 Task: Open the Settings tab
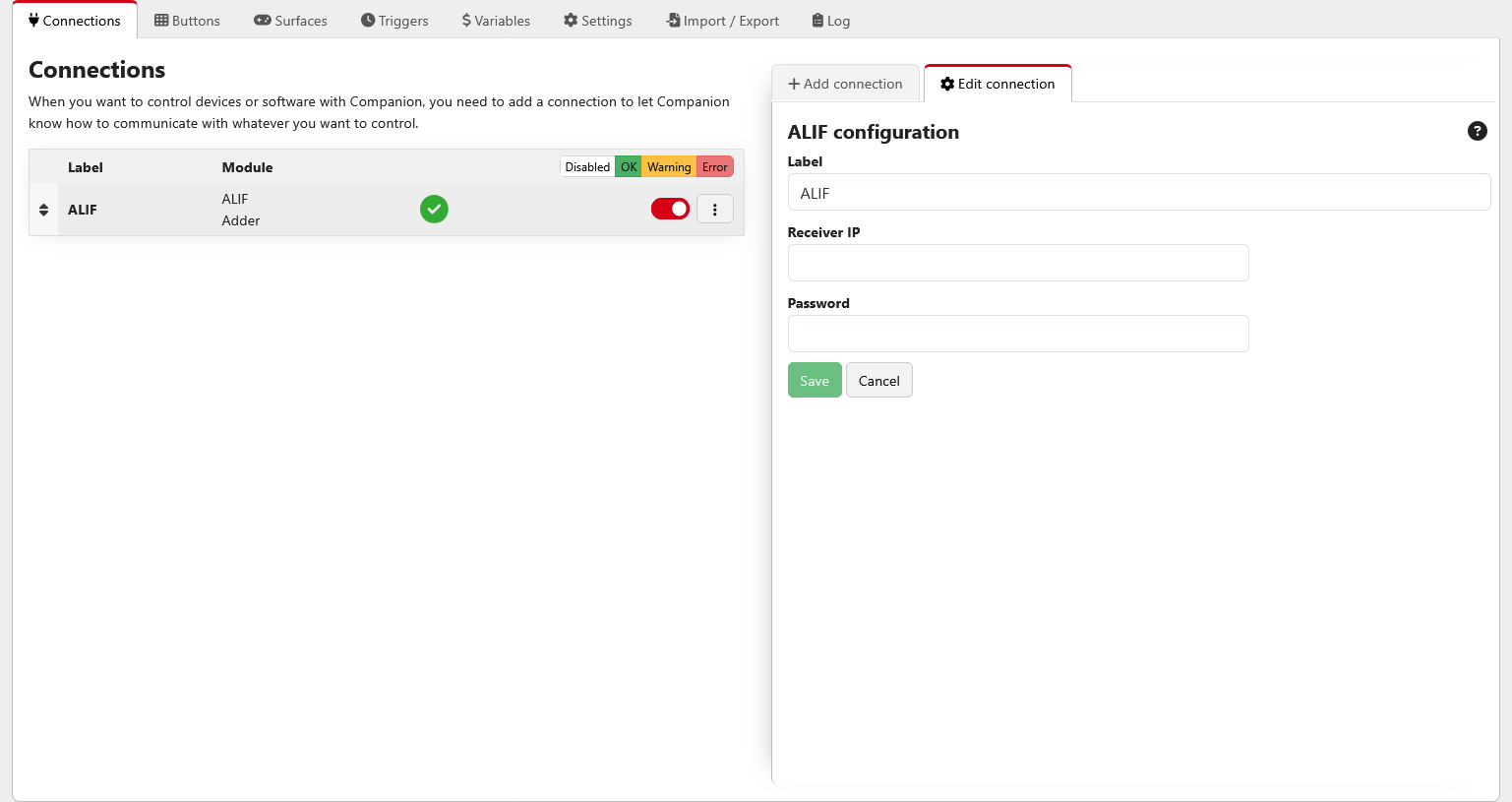(597, 21)
